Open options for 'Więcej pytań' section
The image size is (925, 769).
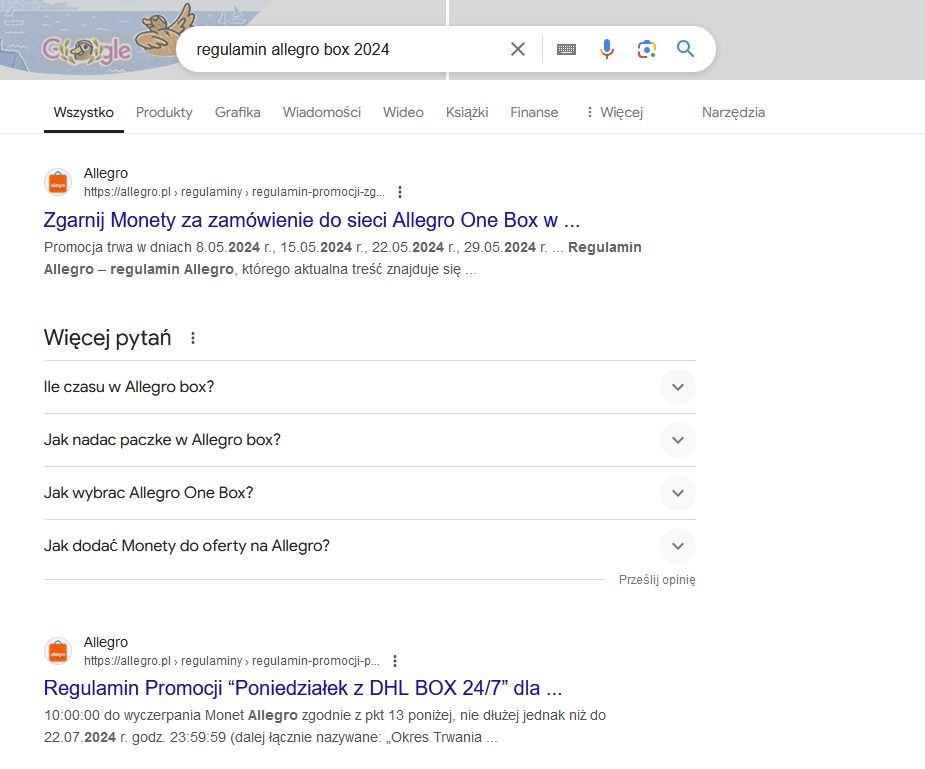tap(192, 338)
